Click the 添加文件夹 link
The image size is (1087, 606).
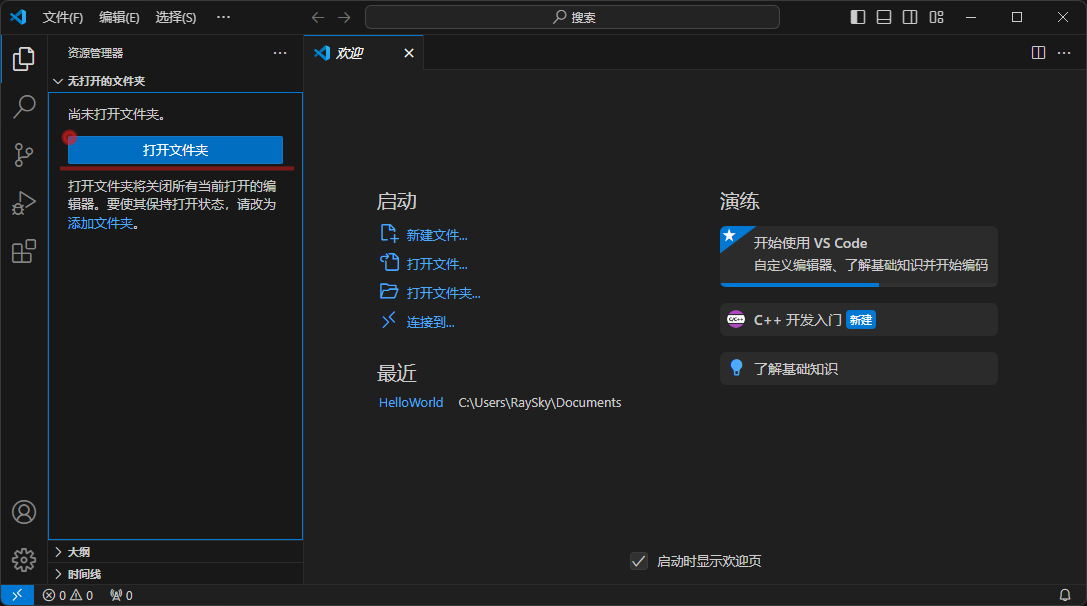100,223
